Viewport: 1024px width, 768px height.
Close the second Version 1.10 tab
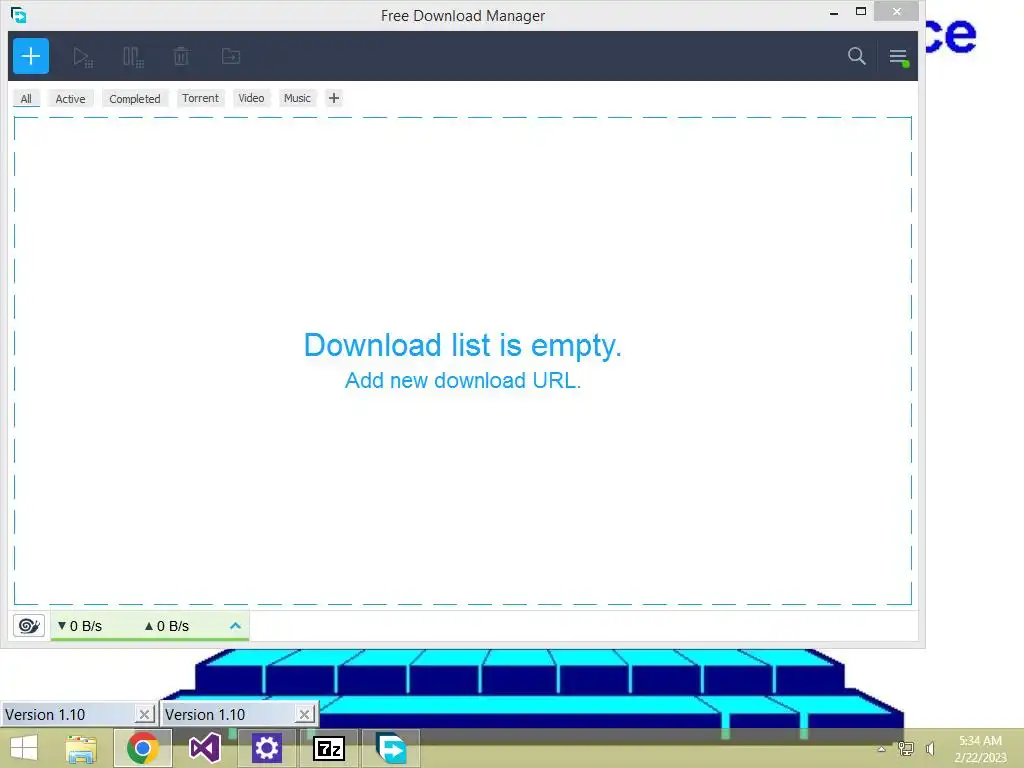(x=304, y=714)
